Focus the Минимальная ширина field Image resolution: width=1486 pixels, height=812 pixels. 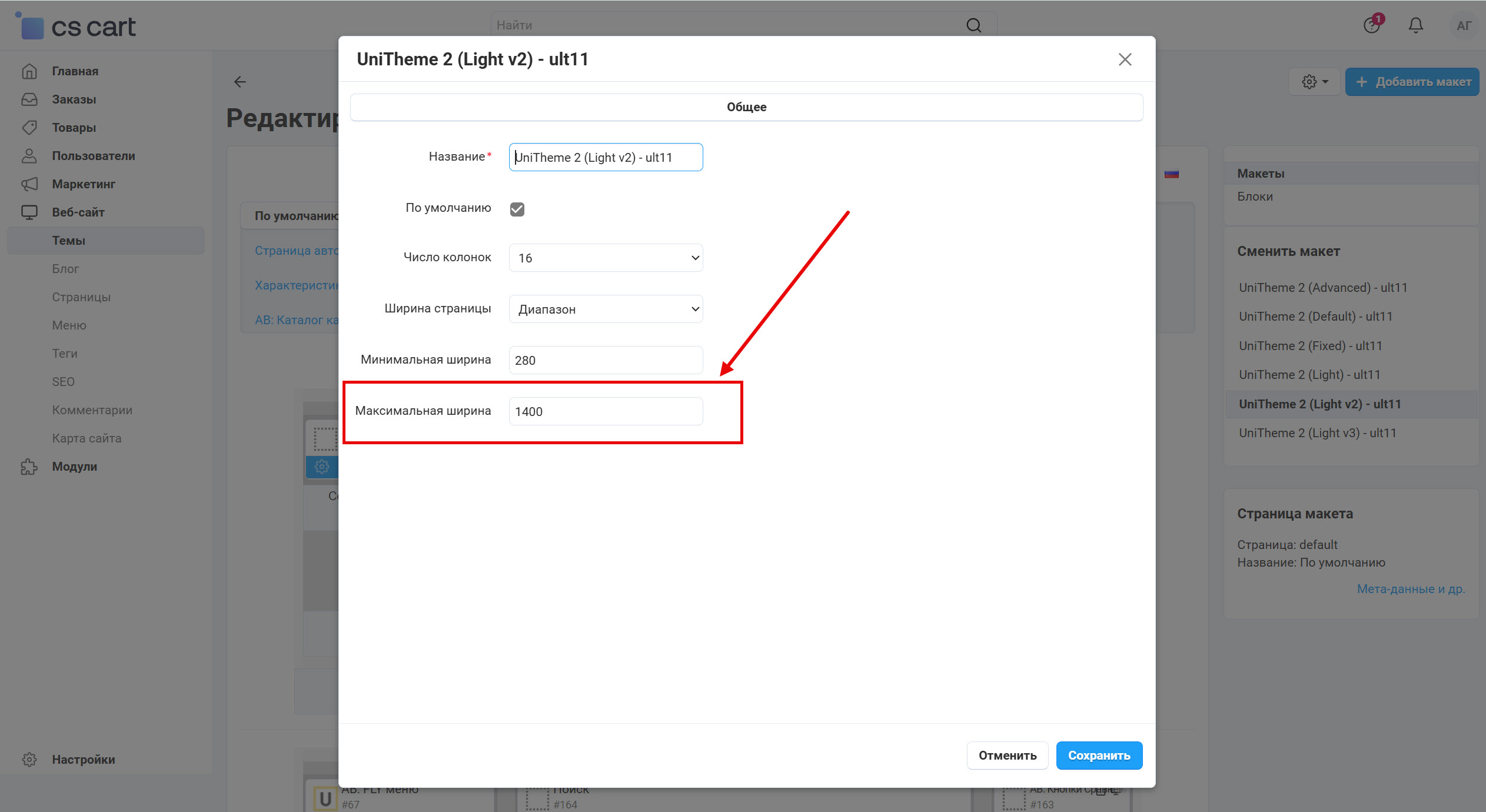[x=606, y=360]
